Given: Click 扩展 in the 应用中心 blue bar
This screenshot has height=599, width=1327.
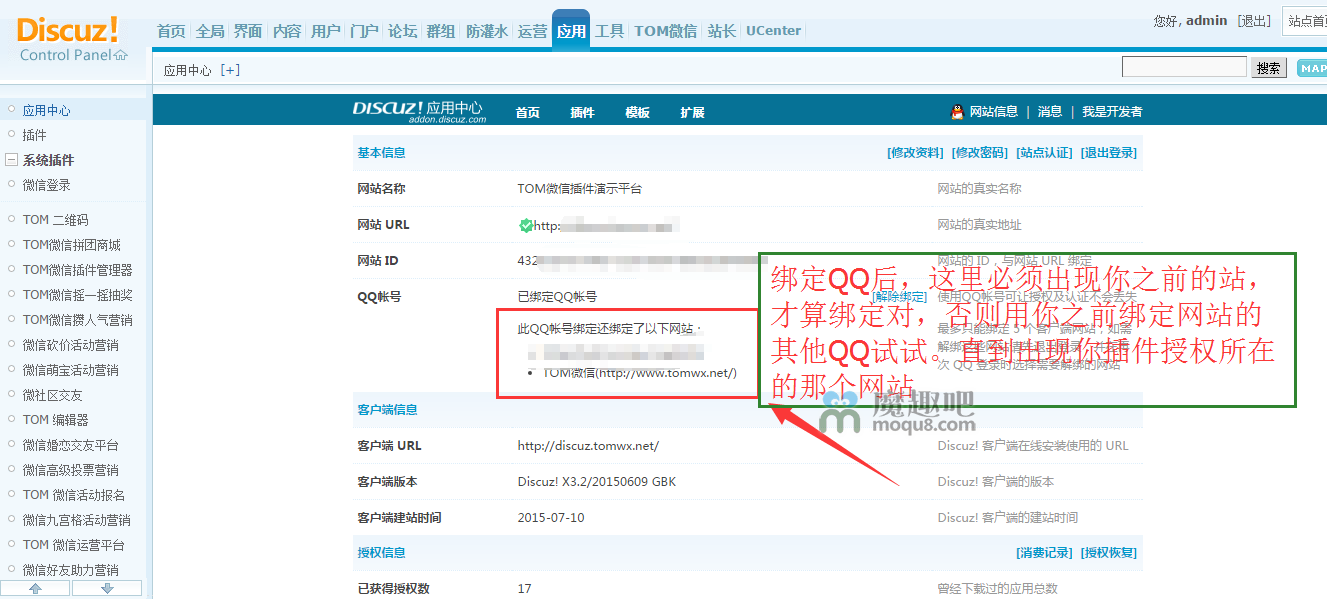Looking at the screenshot, I should pyautogui.click(x=692, y=113).
